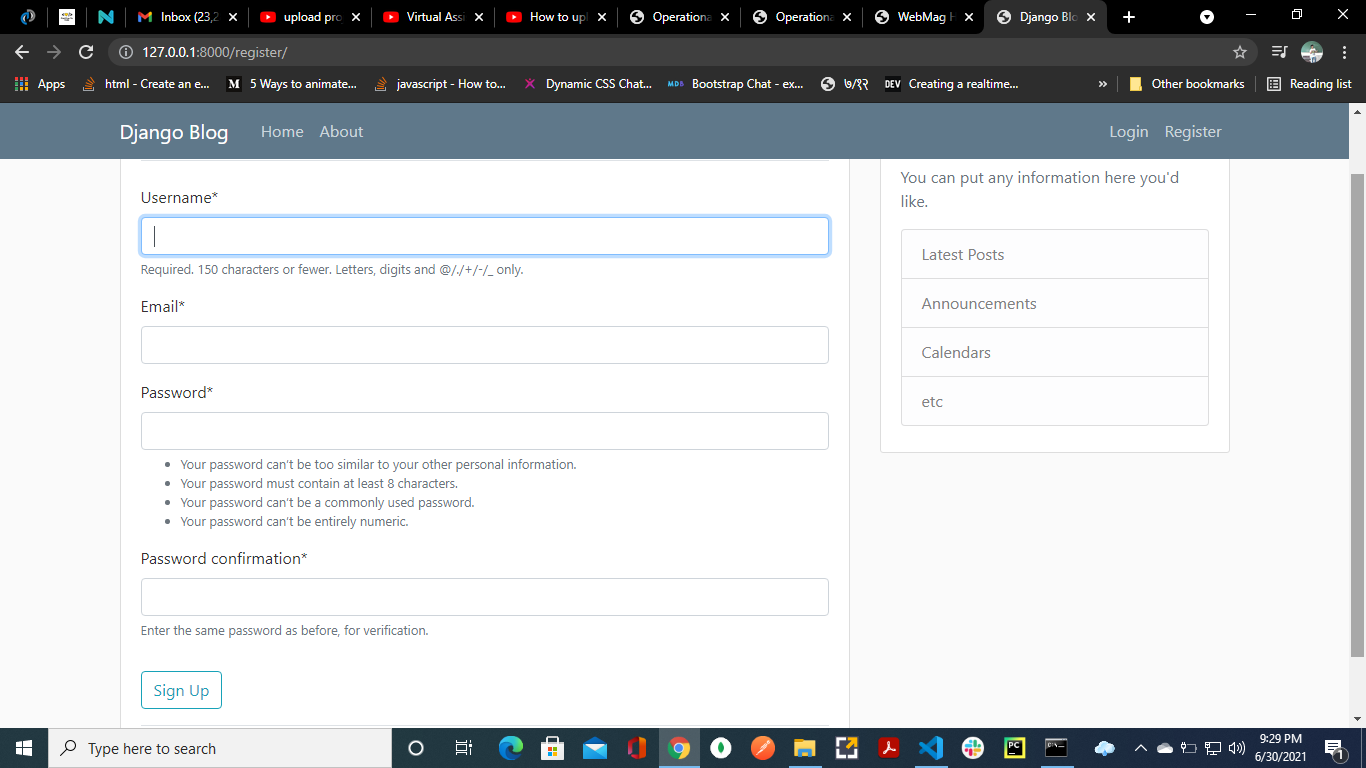Open Visual Studio Code from the taskbar
The height and width of the screenshot is (768, 1366).
(x=931, y=748)
